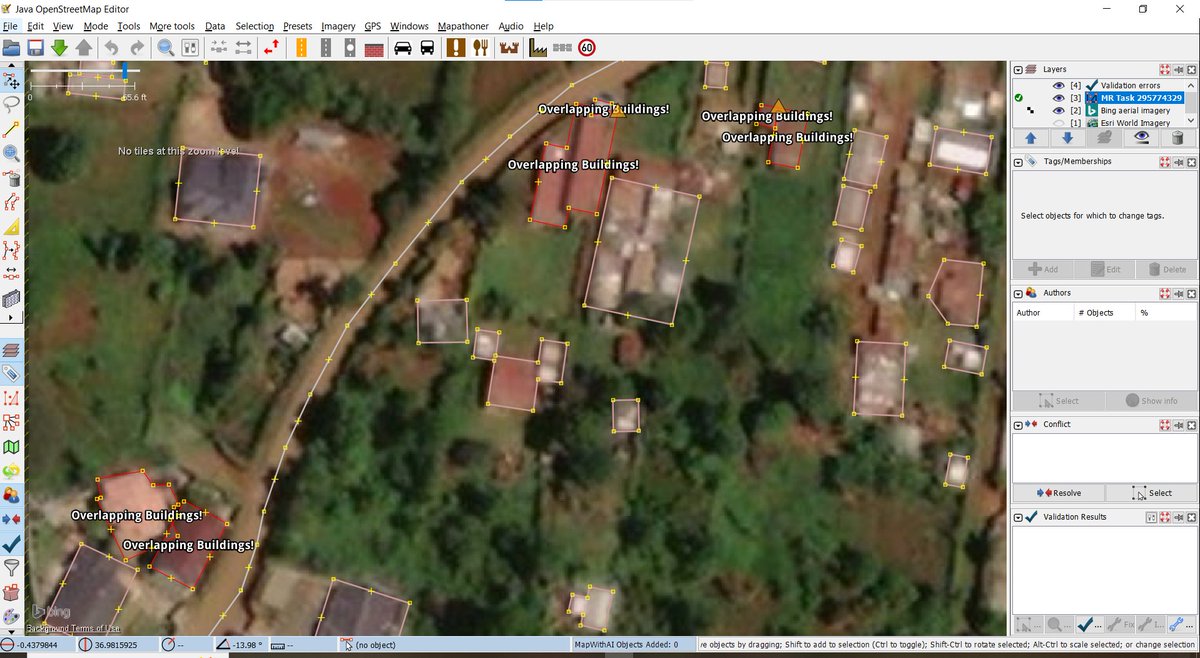The height and width of the screenshot is (658, 1200).
Task: Collapse the Validation Results panel
Action: click(1018, 517)
